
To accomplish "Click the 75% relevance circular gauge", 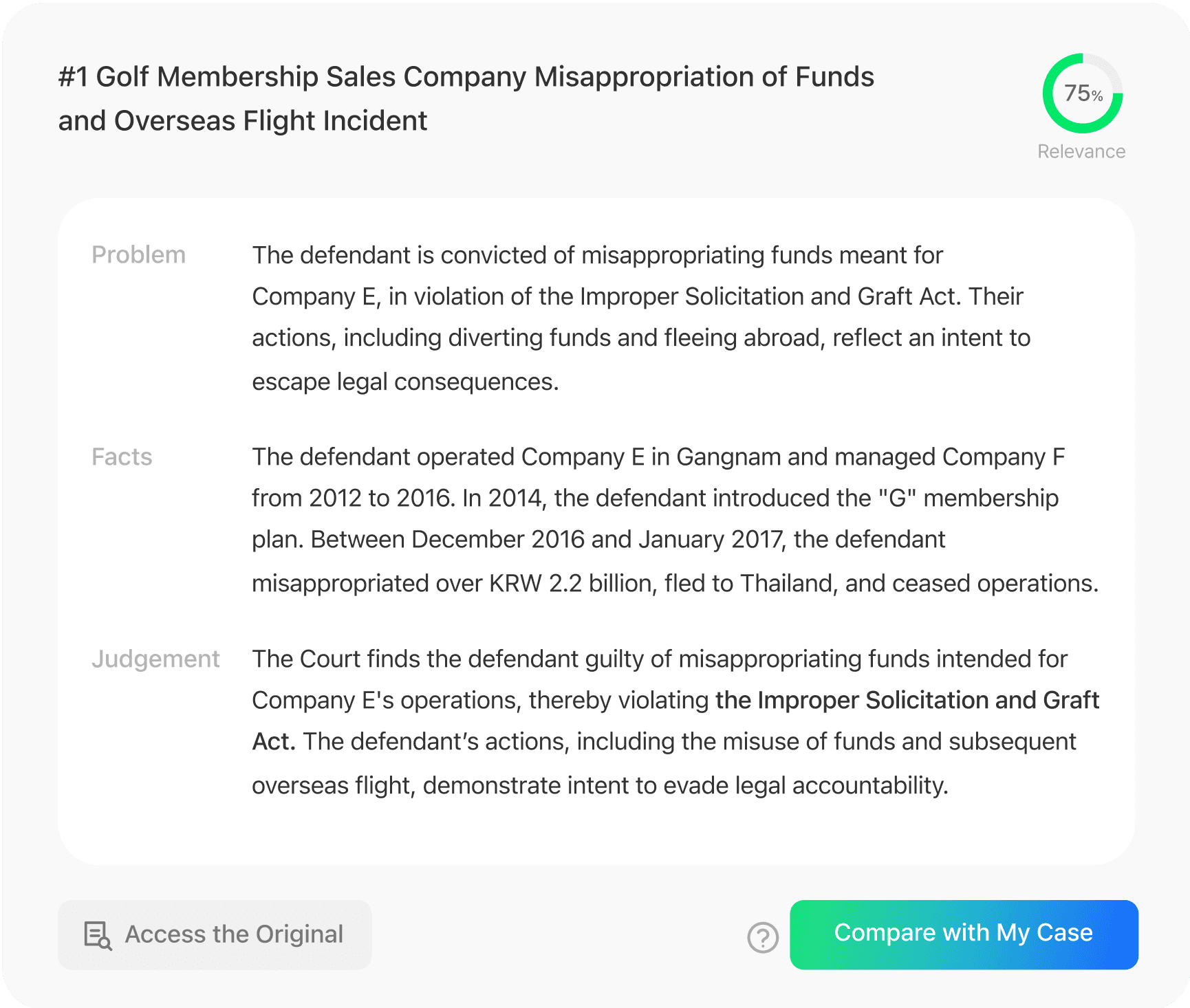I will click(1083, 94).
